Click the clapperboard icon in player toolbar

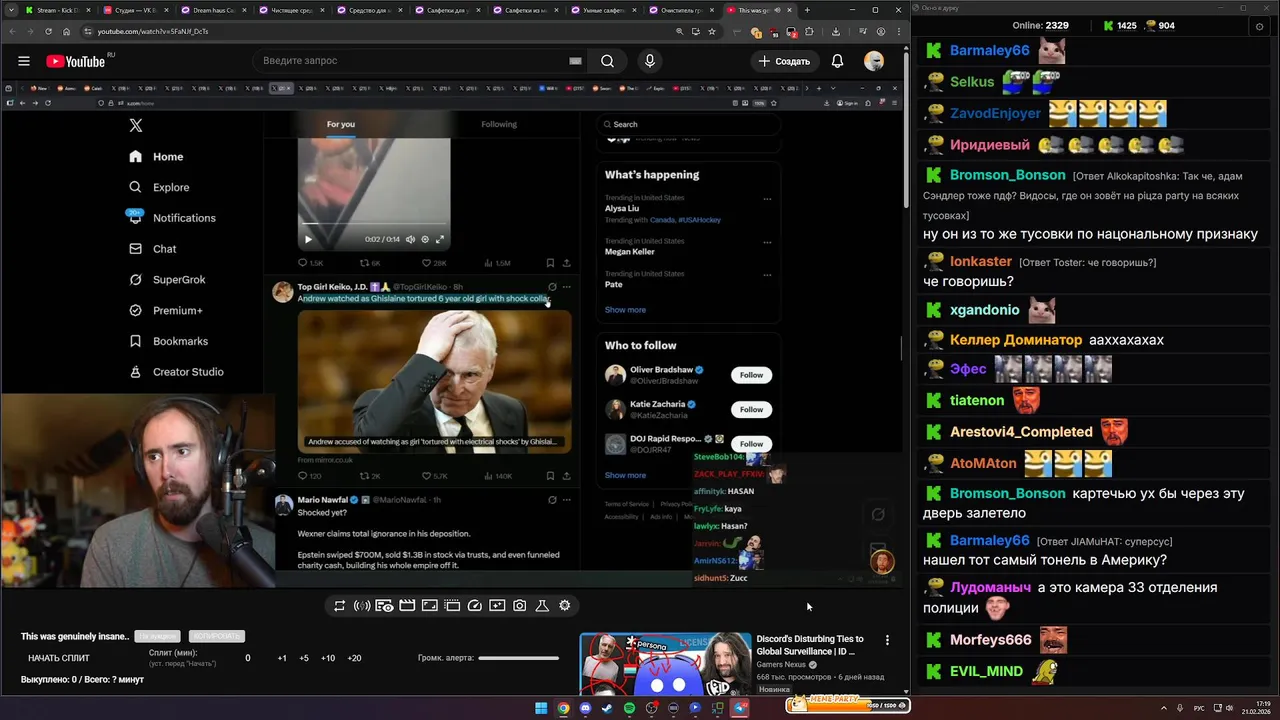[407, 606]
